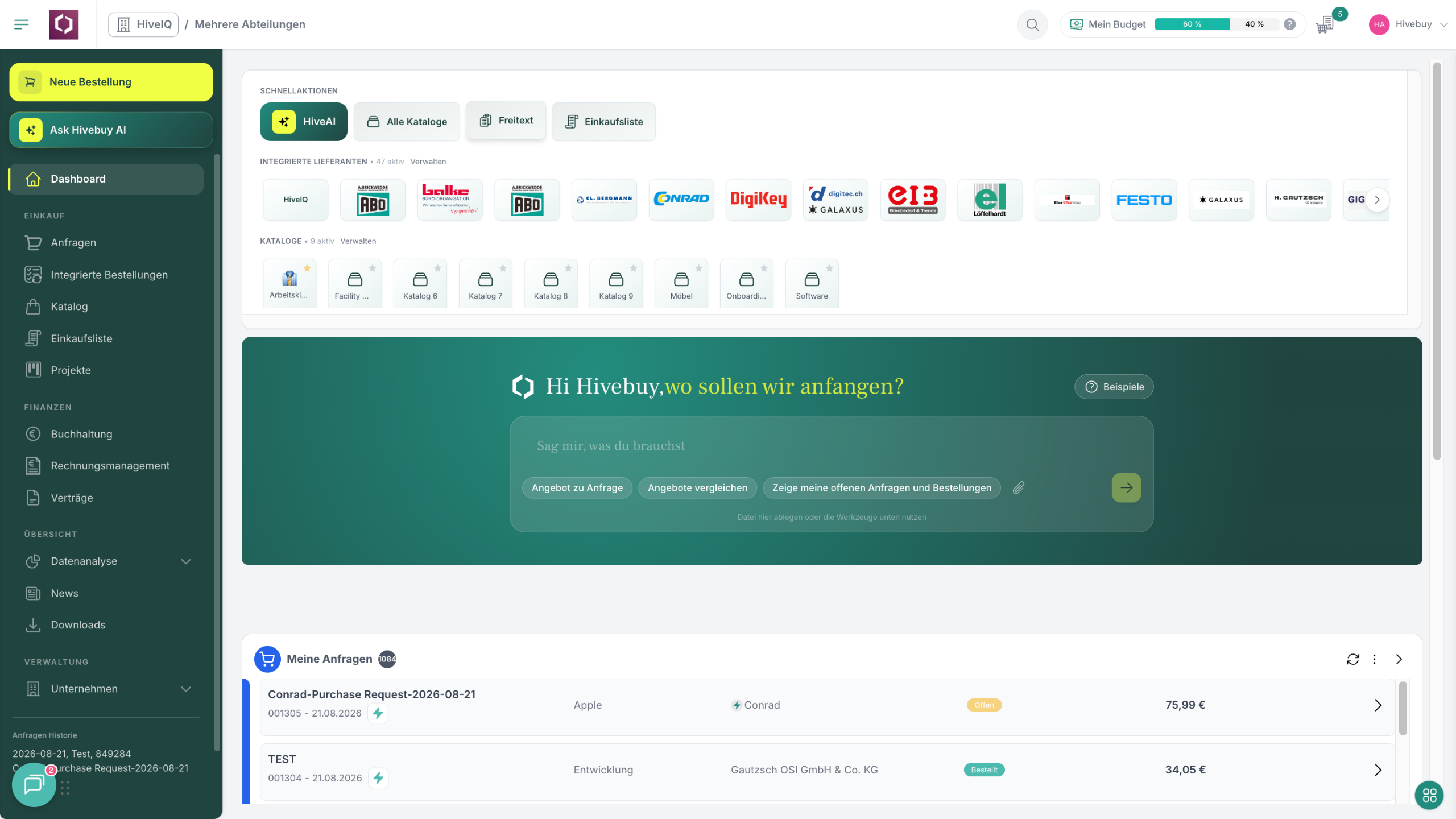
Task: Expand the Unternehmen menu
Action: pos(185,689)
